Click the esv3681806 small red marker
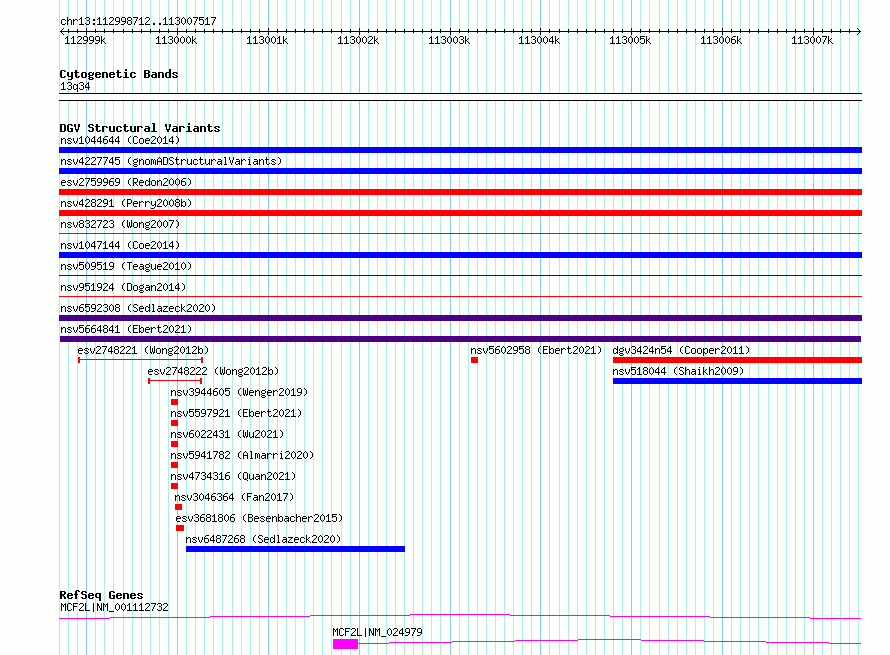890x655 pixels. pos(180,528)
